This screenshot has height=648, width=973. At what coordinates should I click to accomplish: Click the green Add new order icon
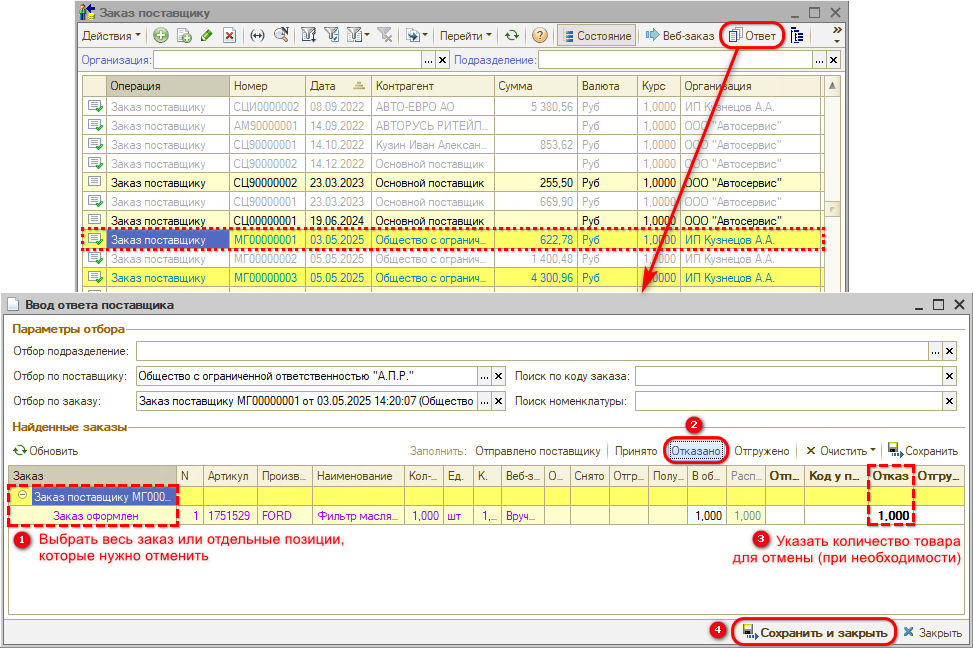click(x=161, y=35)
